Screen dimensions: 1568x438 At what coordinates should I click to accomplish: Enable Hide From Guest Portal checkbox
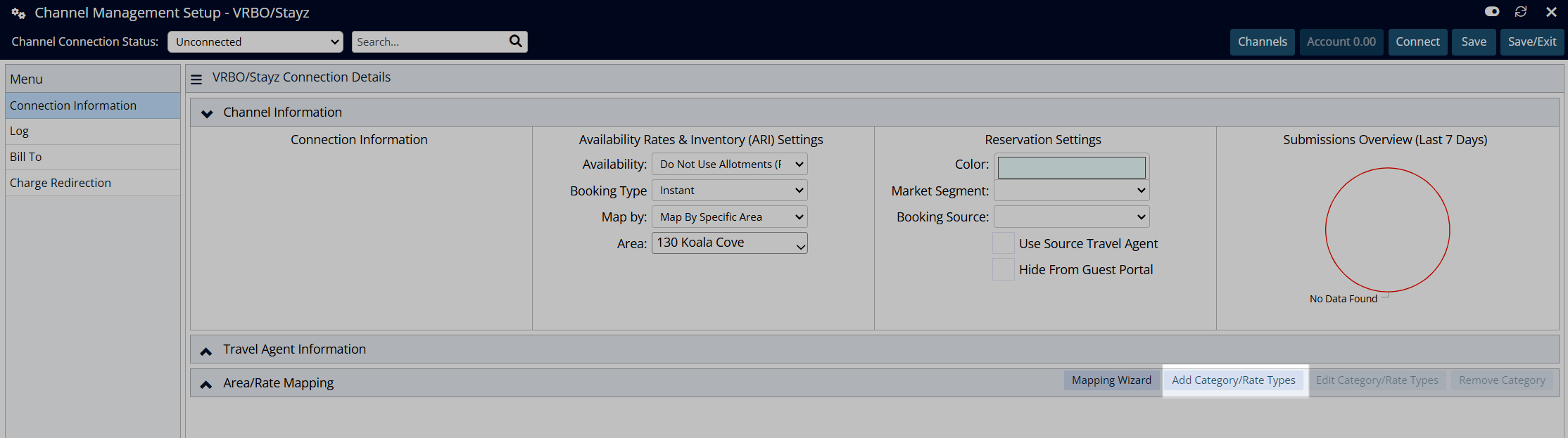1004,269
